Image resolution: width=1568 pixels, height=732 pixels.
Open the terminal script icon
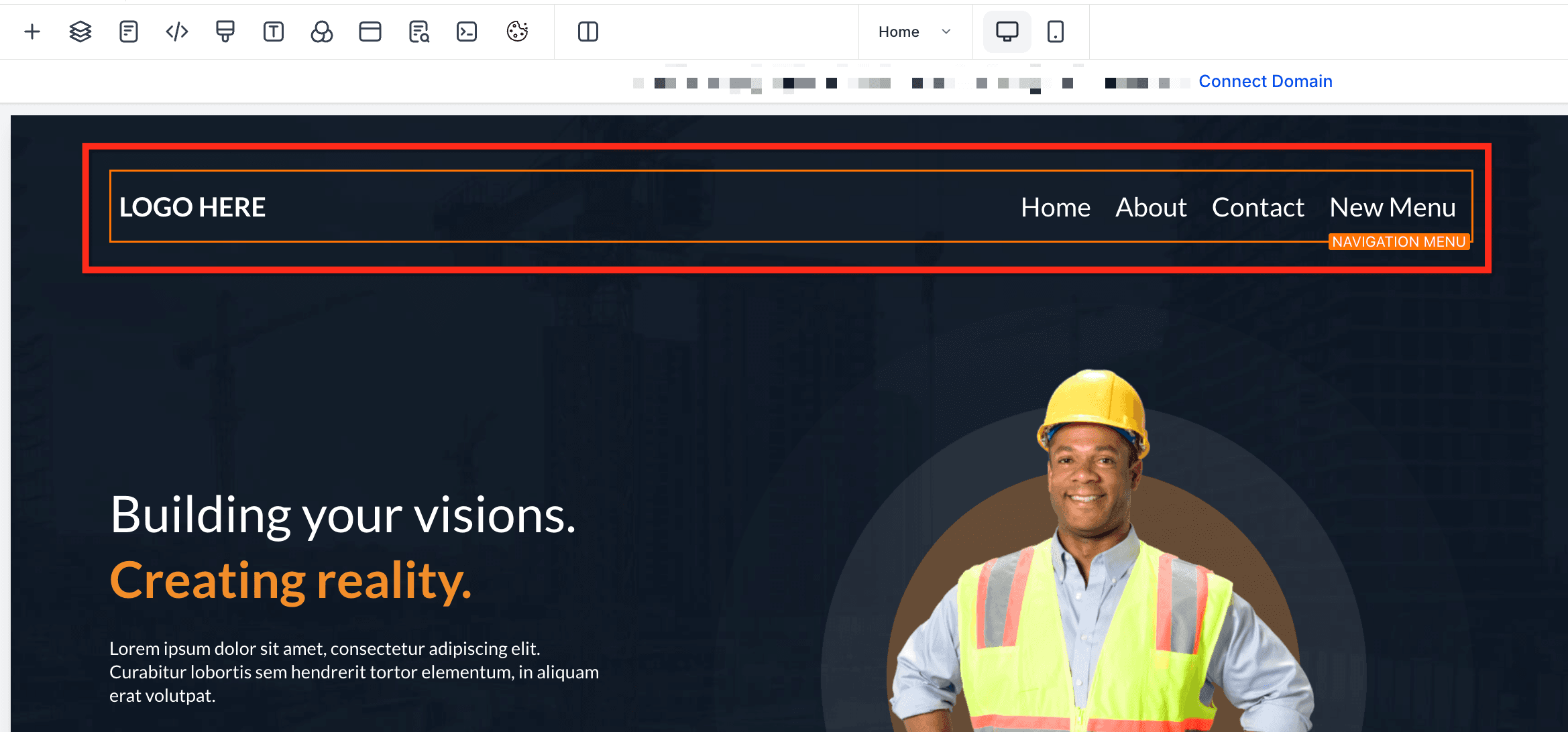467,32
